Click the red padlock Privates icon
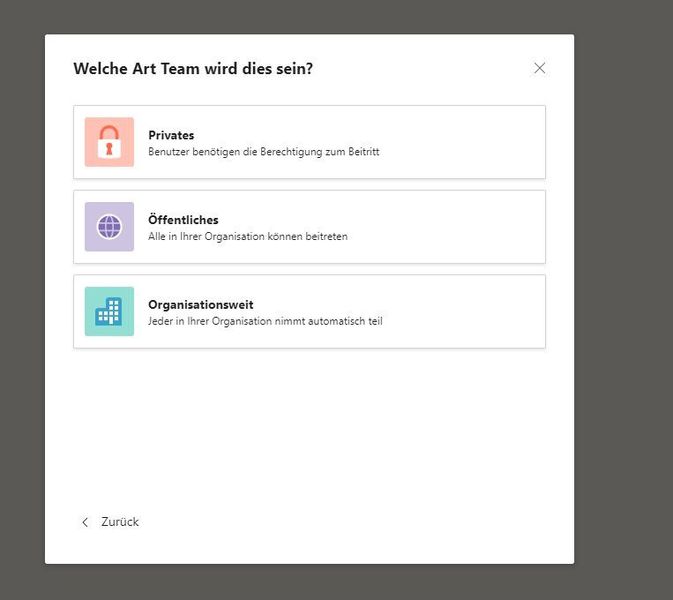This screenshot has height=600, width=673. (x=109, y=142)
